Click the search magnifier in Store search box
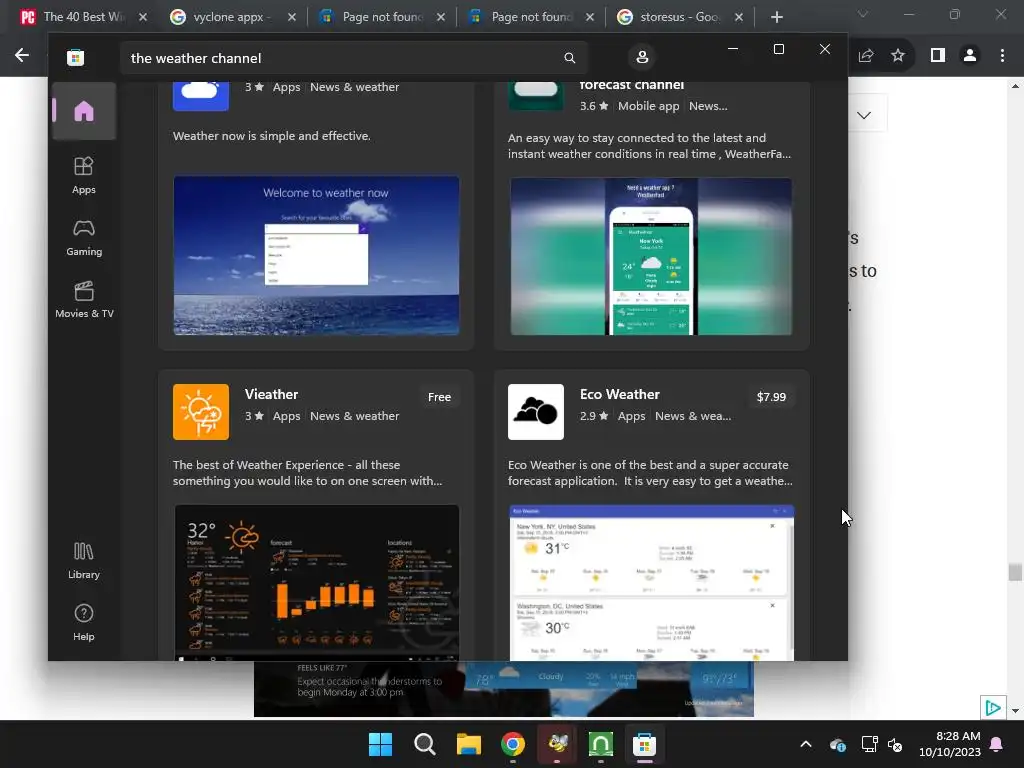1024x768 pixels. pos(569,58)
